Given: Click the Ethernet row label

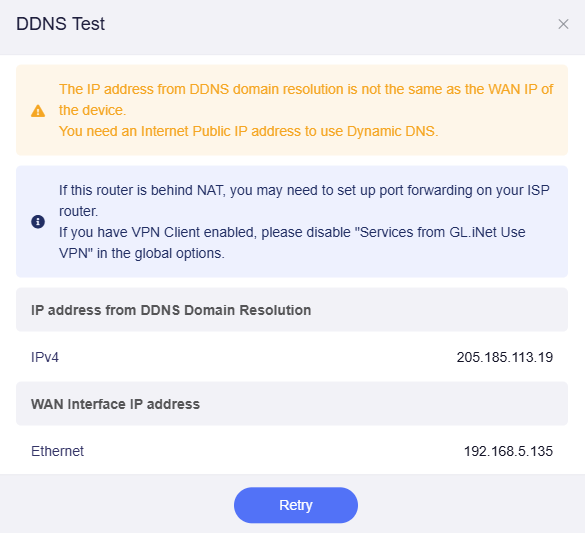Looking at the screenshot, I should click(57, 451).
